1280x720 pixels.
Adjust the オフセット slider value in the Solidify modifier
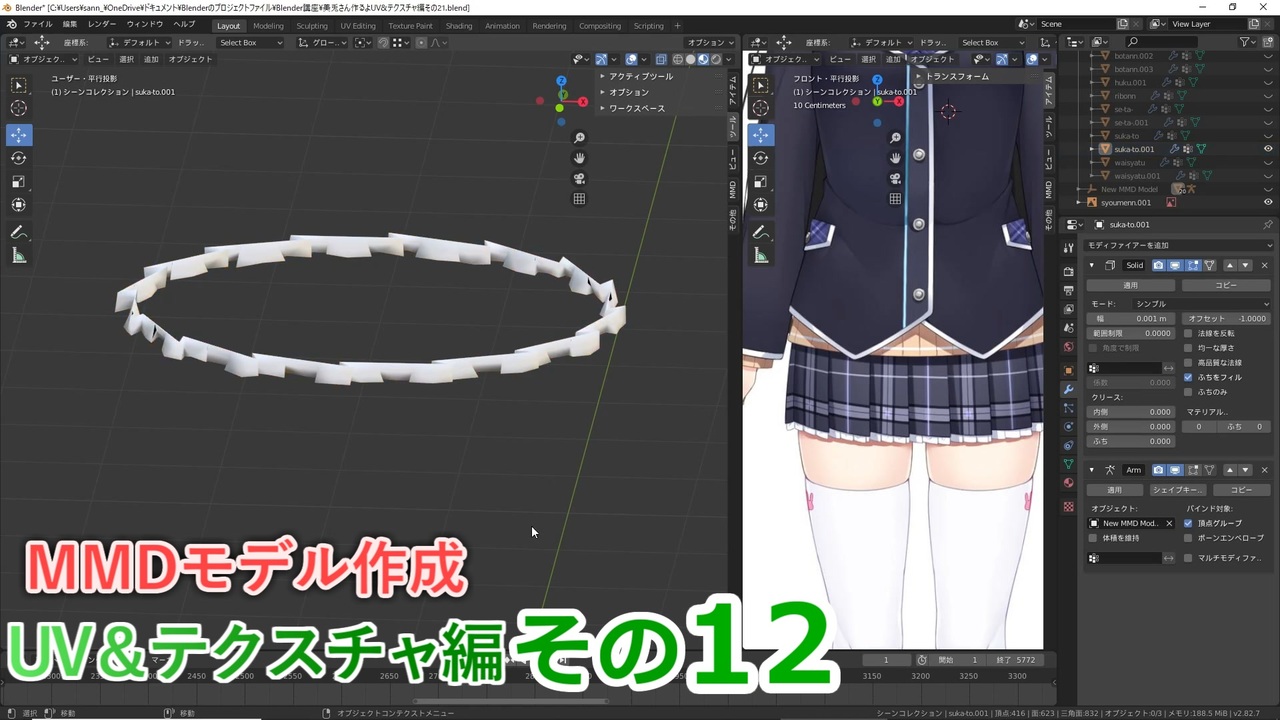click(1227, 318)
